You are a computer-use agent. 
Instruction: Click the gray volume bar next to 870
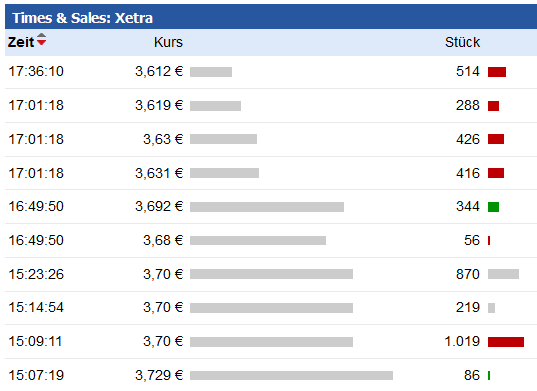[x=503, y=274]
